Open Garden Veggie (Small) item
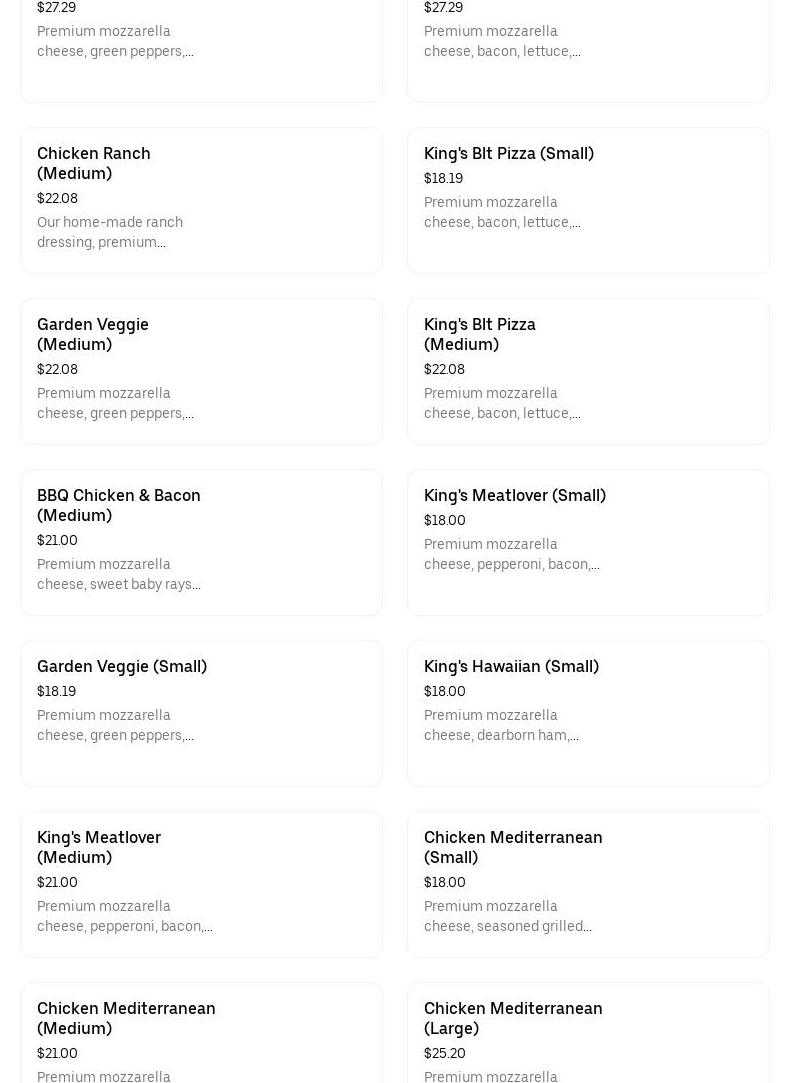 [x=201, y=713]
